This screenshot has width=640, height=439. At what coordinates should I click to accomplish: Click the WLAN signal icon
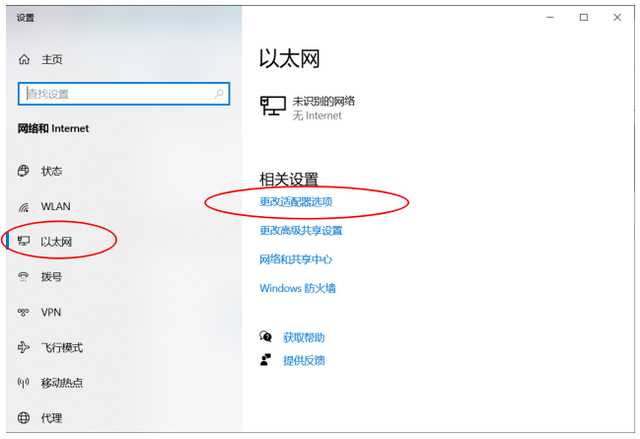24,207
